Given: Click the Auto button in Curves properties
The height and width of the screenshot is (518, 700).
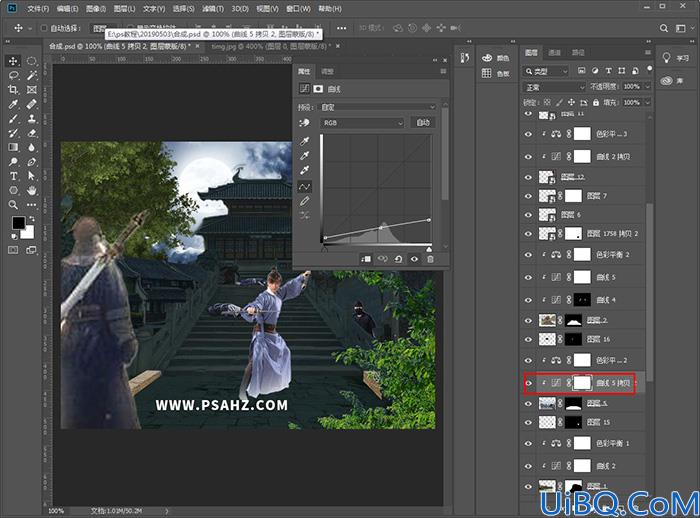Looking at the screenshot, I should 423,122.
